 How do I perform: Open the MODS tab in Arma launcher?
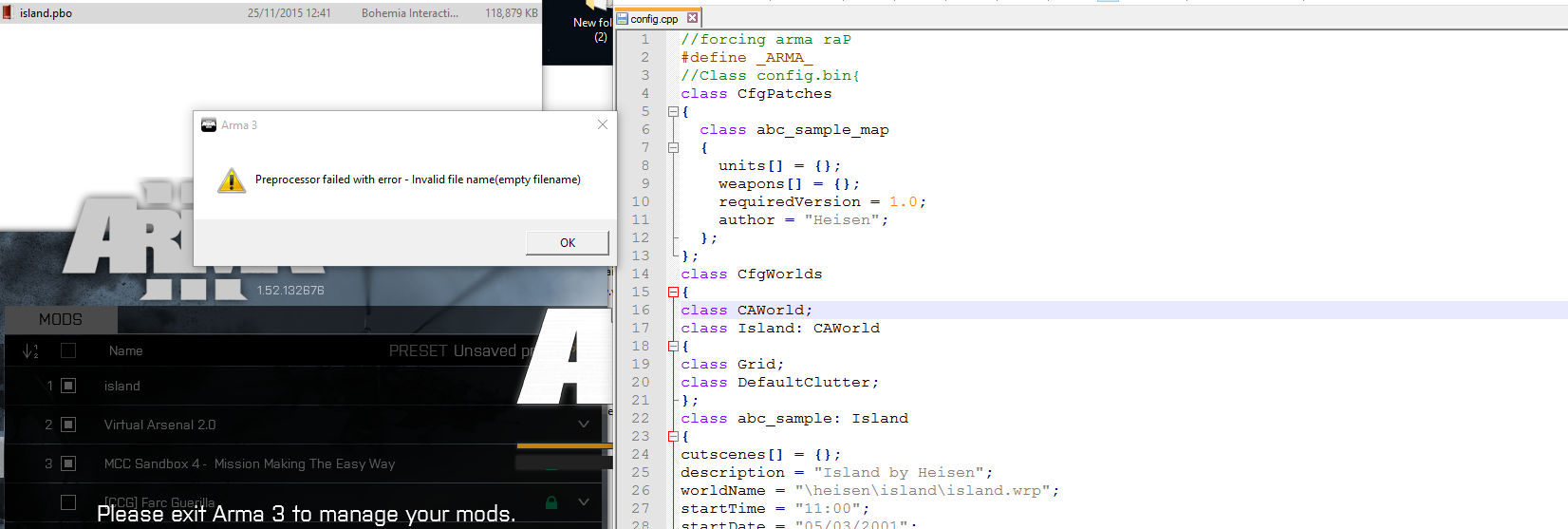point(61,319)
